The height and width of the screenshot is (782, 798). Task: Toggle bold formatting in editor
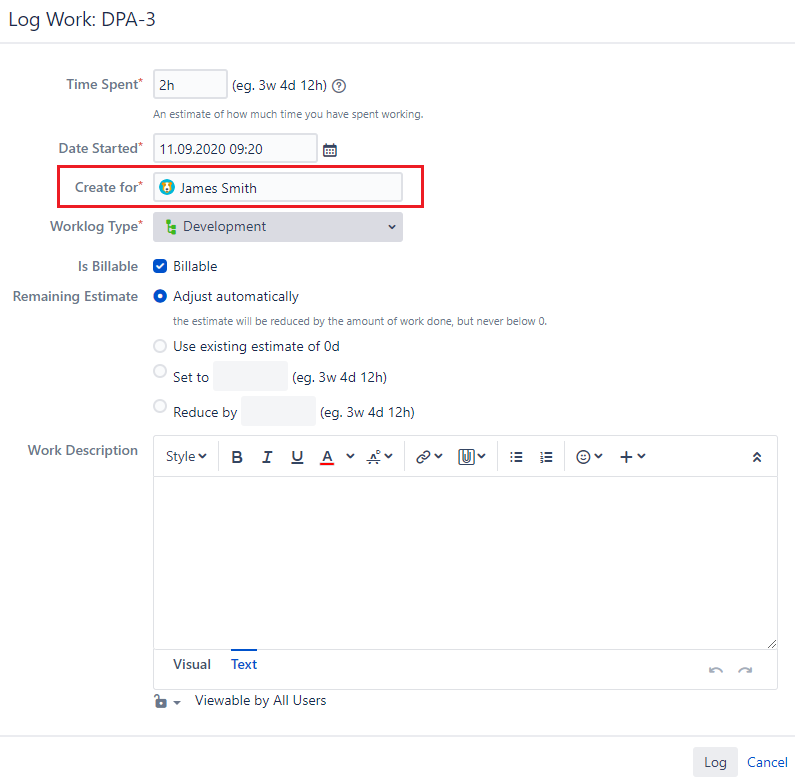coord(237,457)
